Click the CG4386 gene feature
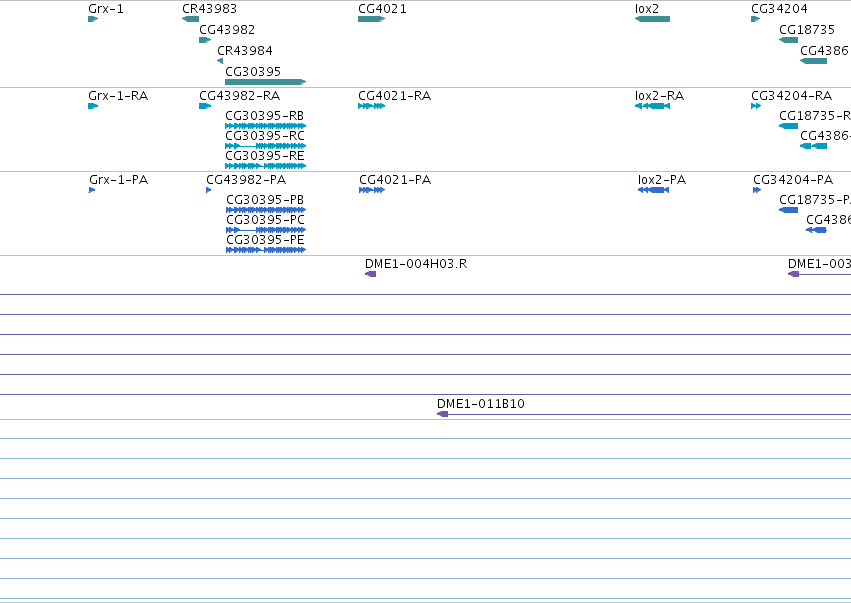851x603 pixels. pos(813,61)
